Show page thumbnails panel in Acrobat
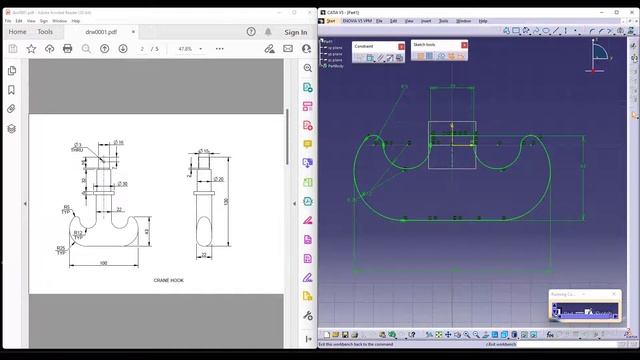 (12, 71)
